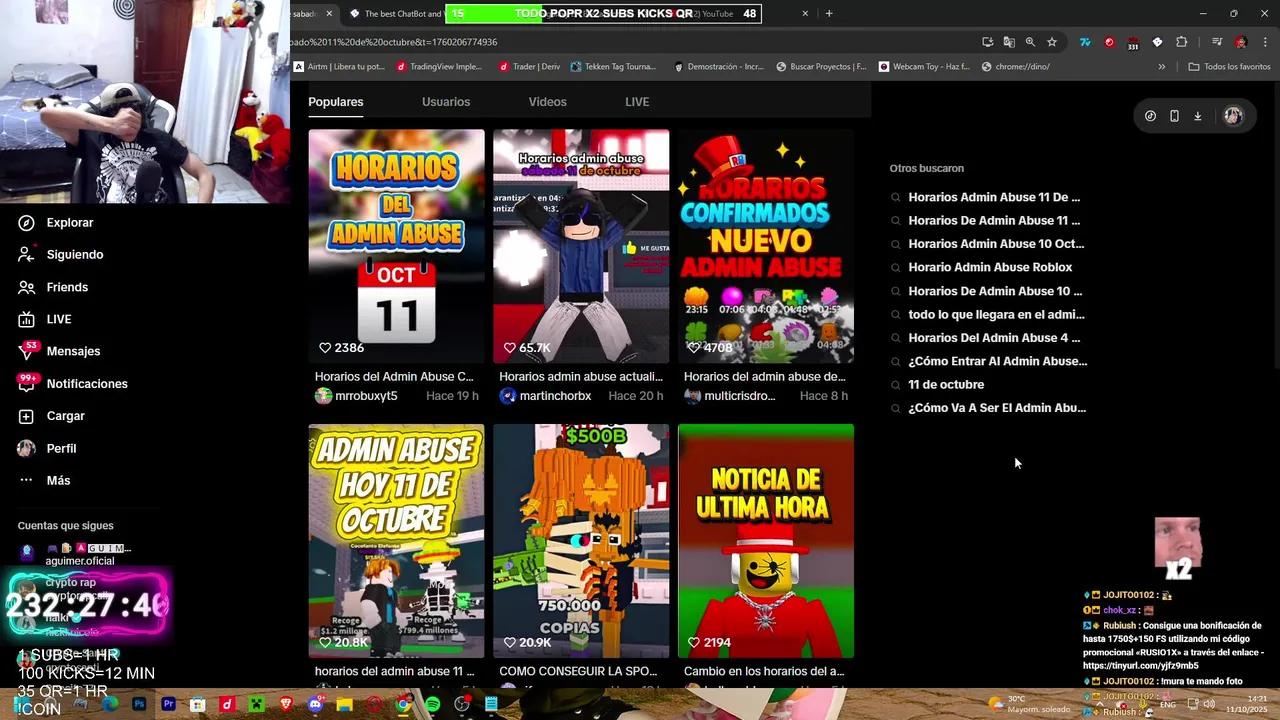The width and height of the screenshot is (1280, 720).
Task: Open Noticia de Ultima Hora video
Action: [766, 541]
